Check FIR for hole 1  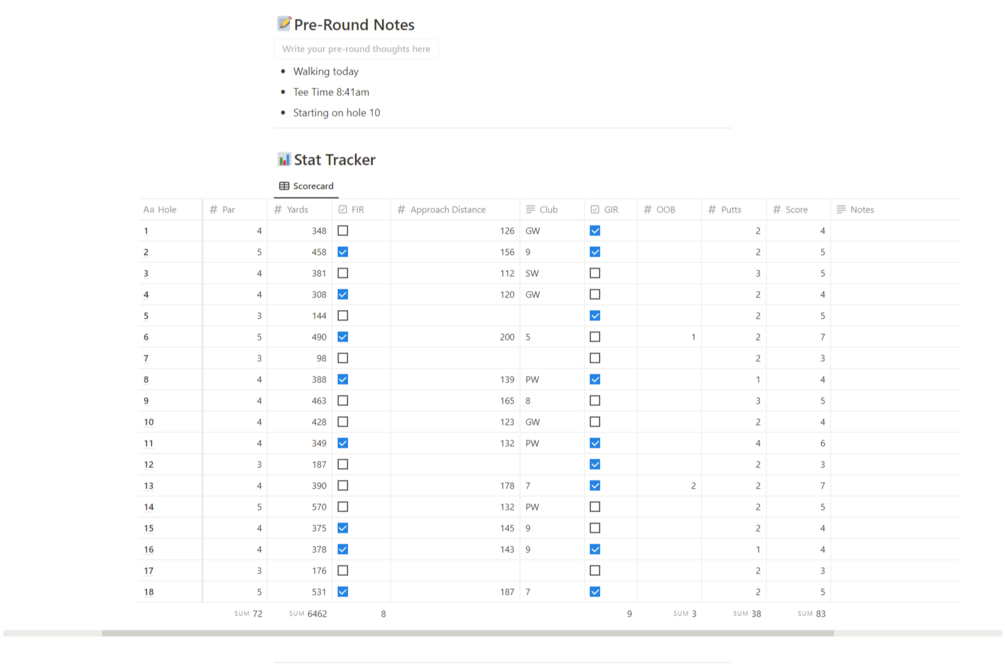click(343, 230)
